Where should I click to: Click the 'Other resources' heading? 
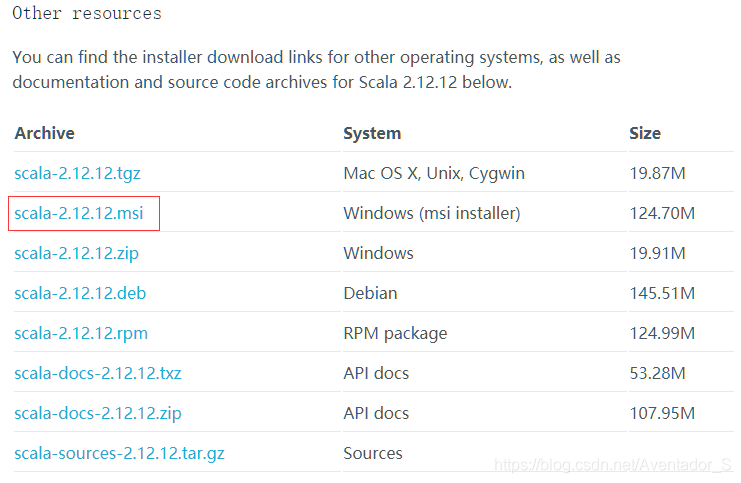(x=87, y=14)
